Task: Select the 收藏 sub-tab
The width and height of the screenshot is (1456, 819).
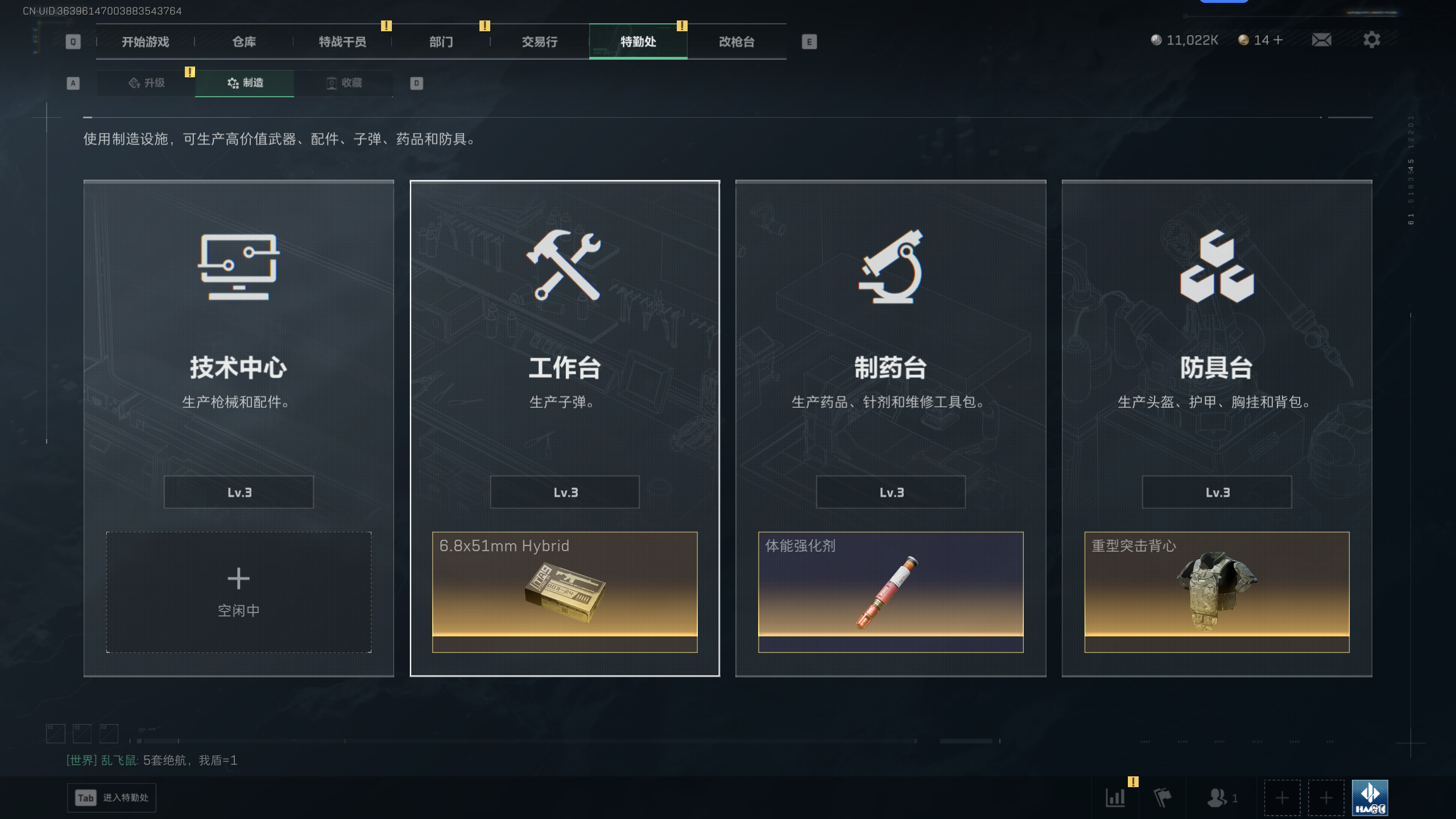Action: click(344, 83)
